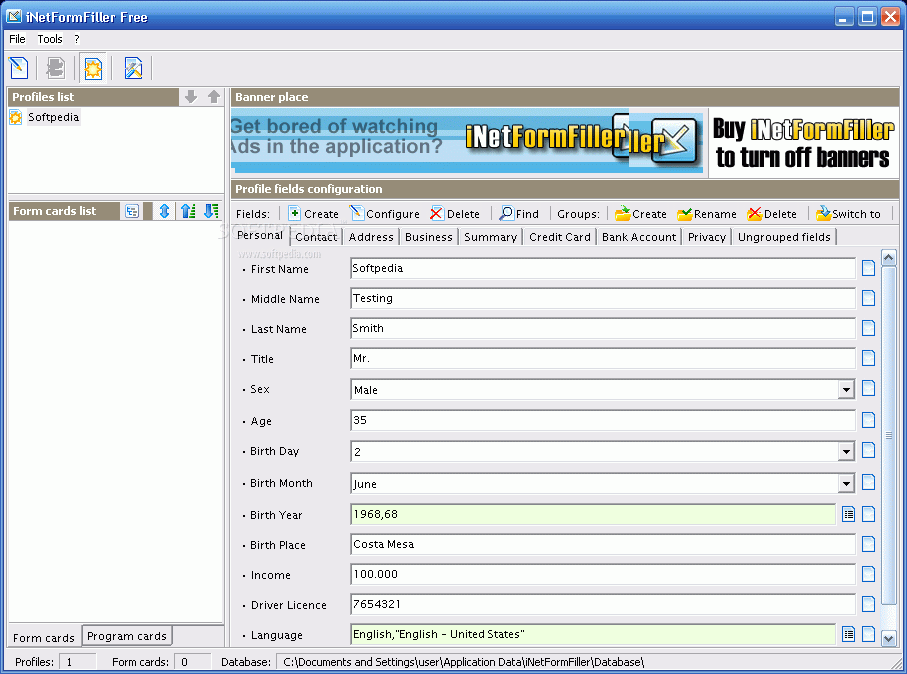Select the Softpedia profile
This screenshot has height=674, width=907.
(53, 117)
